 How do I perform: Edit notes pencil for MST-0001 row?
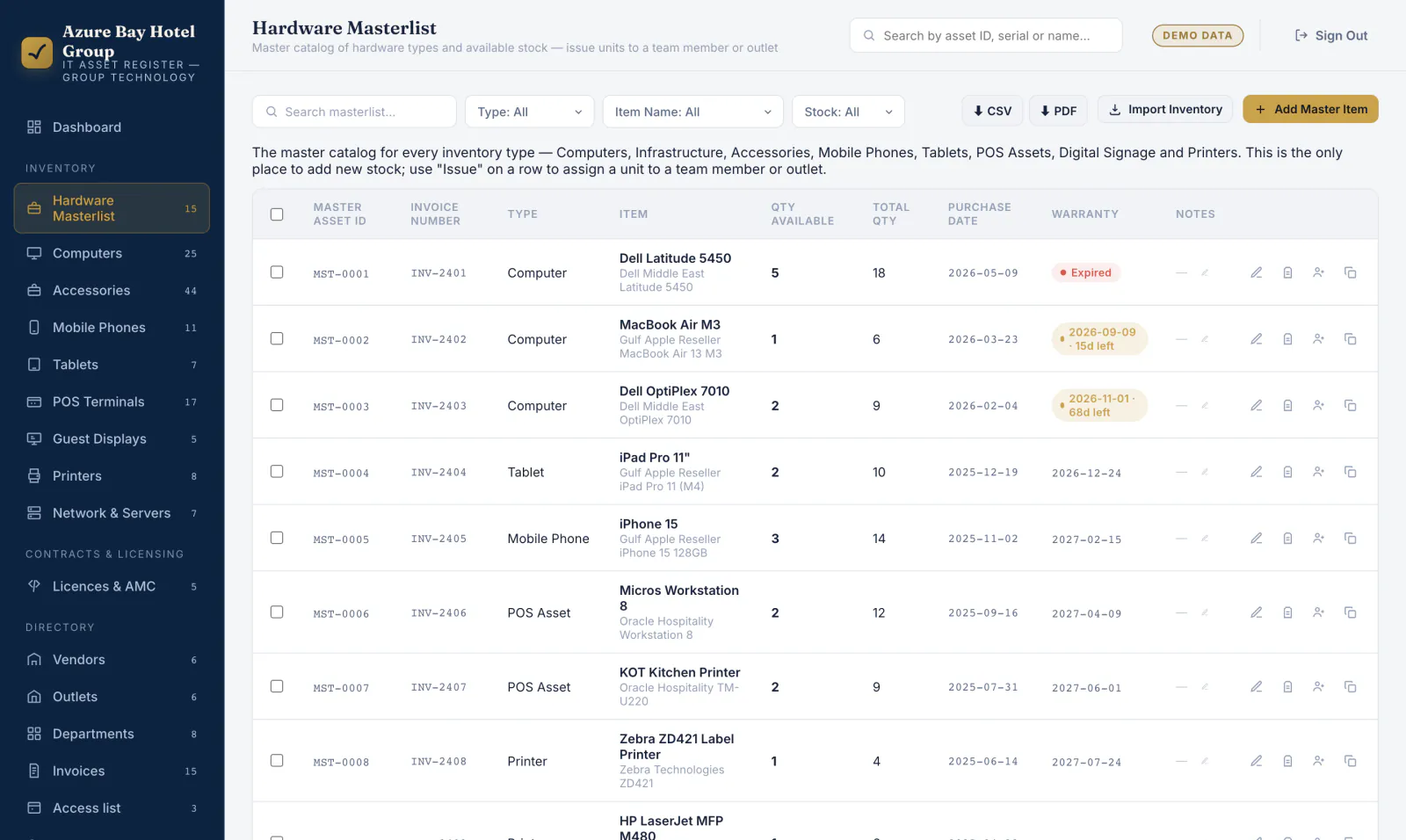coord(1205,272)
